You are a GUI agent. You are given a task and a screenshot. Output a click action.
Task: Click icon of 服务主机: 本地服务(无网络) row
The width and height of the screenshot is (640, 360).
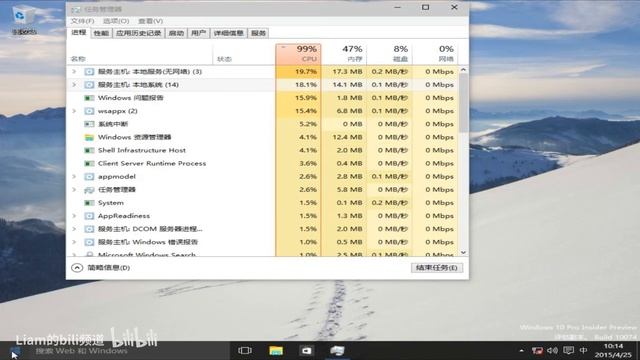(89, 71)
